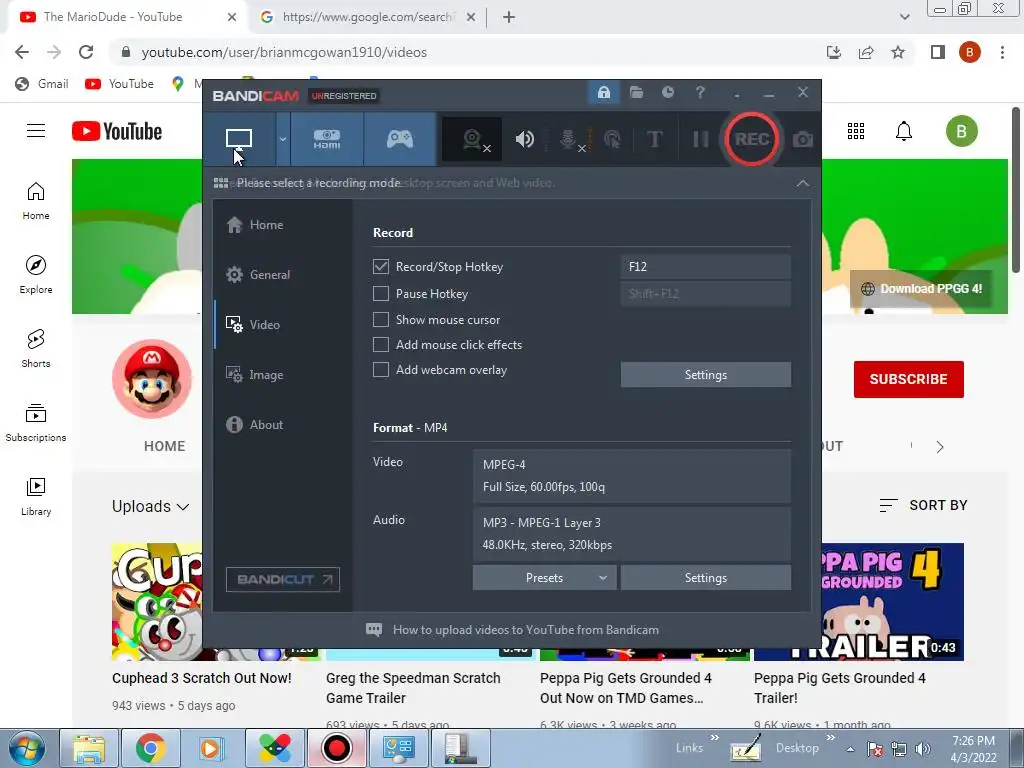Open the Uploads dropdown on channel page
The image size is (1024, 768).
(x=150, y=507)
